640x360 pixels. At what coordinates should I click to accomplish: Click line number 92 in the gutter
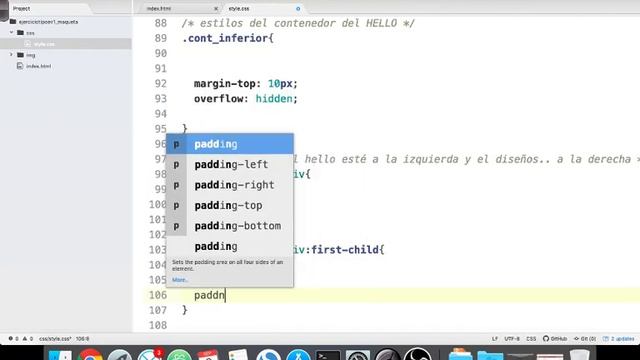[x=160, y=84]
